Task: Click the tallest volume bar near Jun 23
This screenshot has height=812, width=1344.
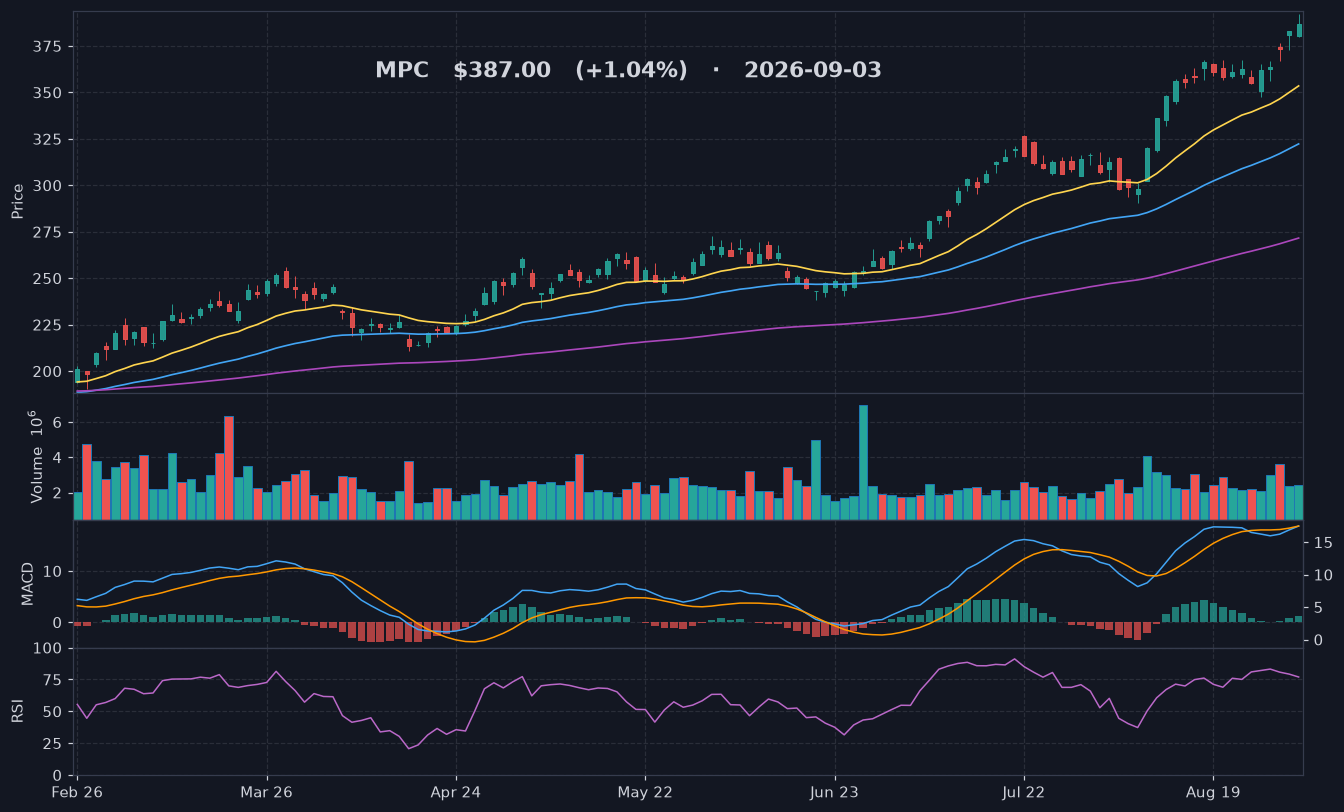Action: pyautogui.click(x=863, y=462)
